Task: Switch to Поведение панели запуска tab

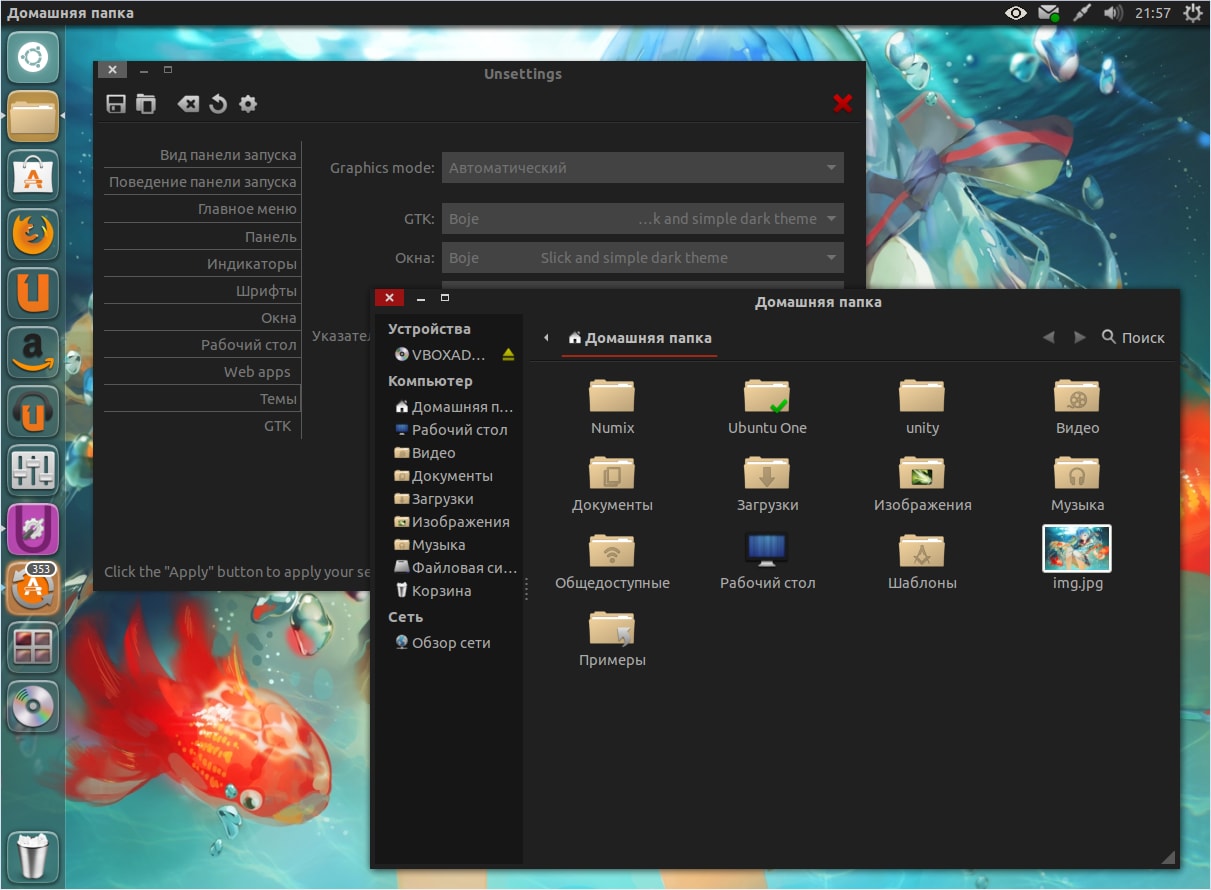Action: 202,182
